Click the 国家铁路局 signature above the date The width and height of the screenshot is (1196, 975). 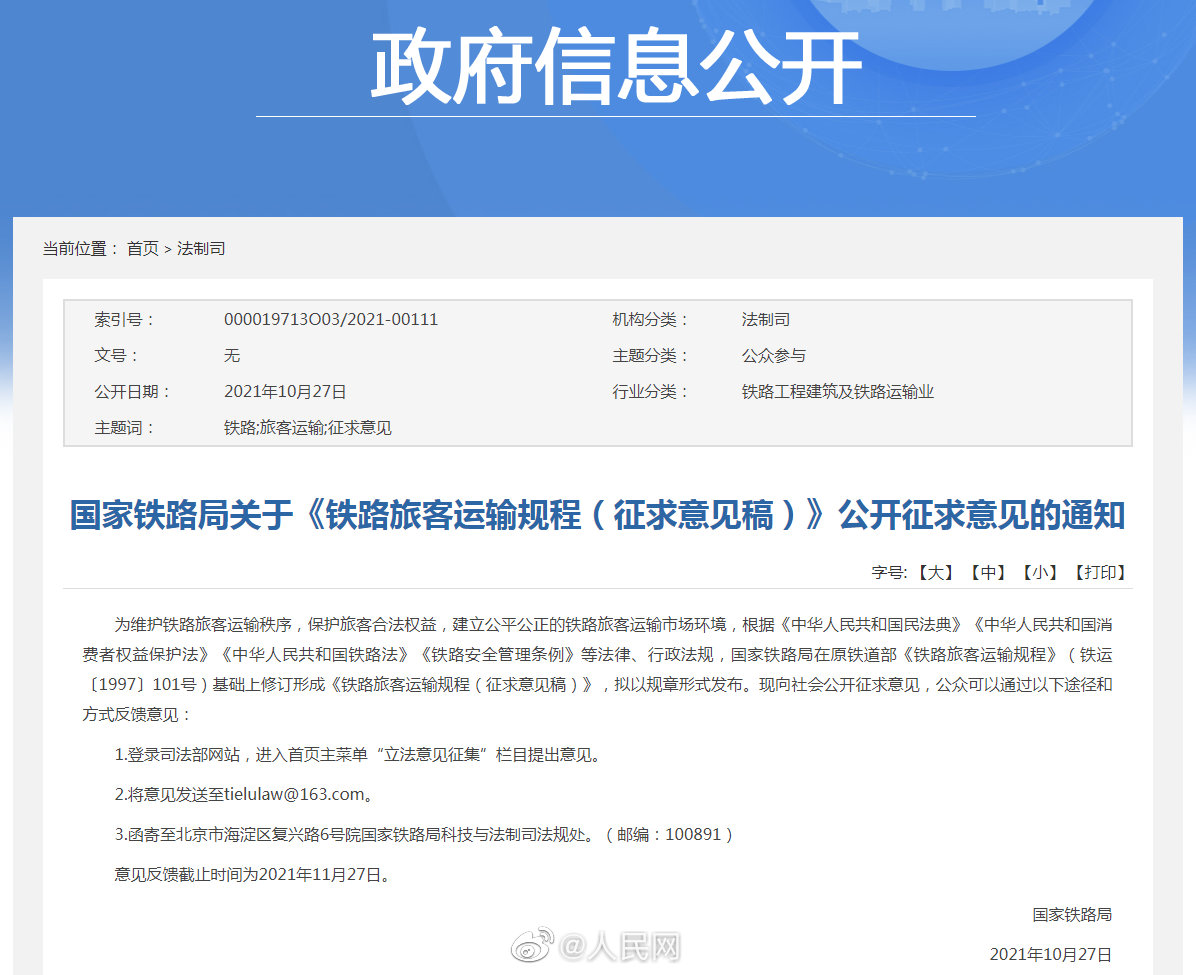(x=1072, y=915)
